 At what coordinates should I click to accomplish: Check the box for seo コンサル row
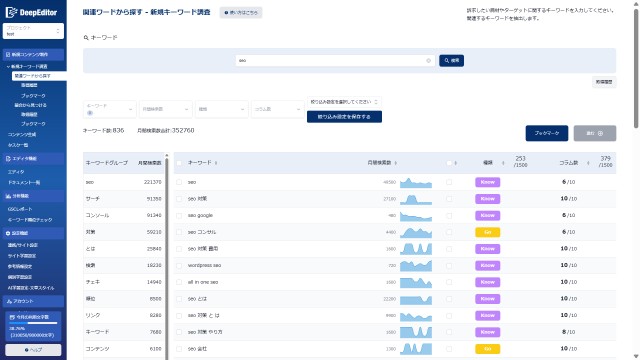tap(179, 232)
